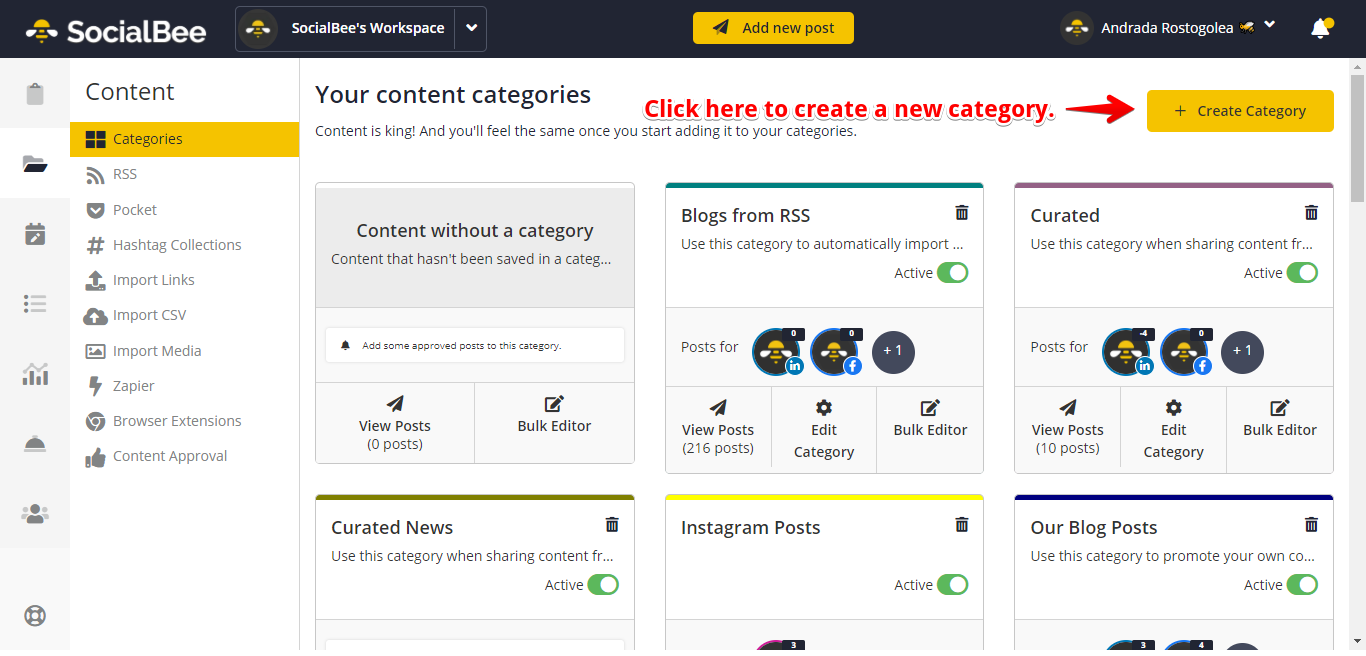Click Our Blog Posts category title
This screenshot has height=656, width=1366.
[x=1094, y=527]
